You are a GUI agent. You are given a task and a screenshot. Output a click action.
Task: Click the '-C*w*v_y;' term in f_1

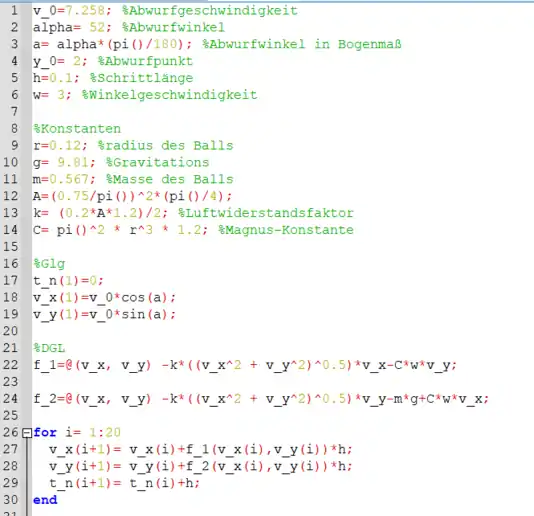click(422, 365)
